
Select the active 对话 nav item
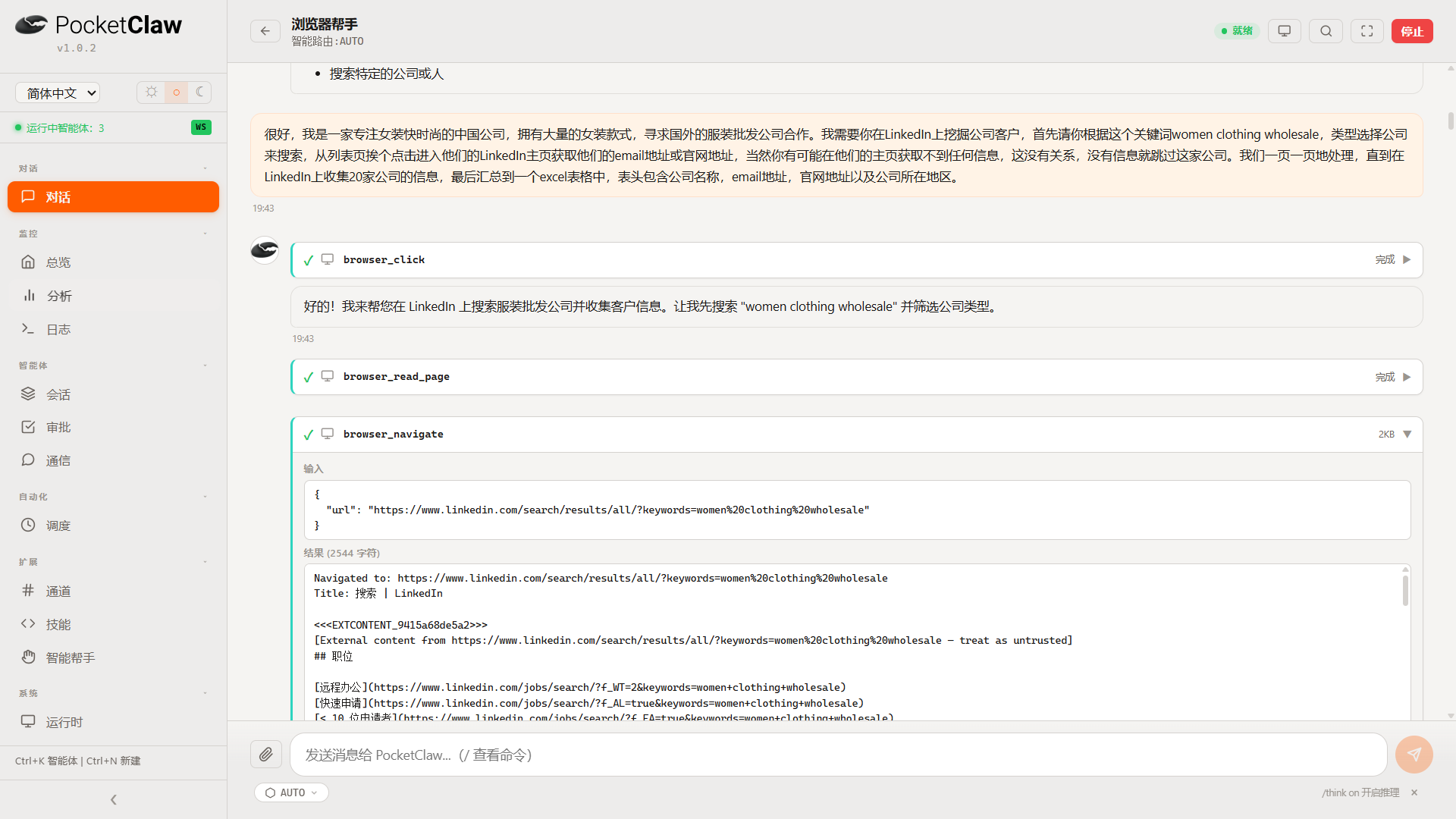(x=114, y=197)
